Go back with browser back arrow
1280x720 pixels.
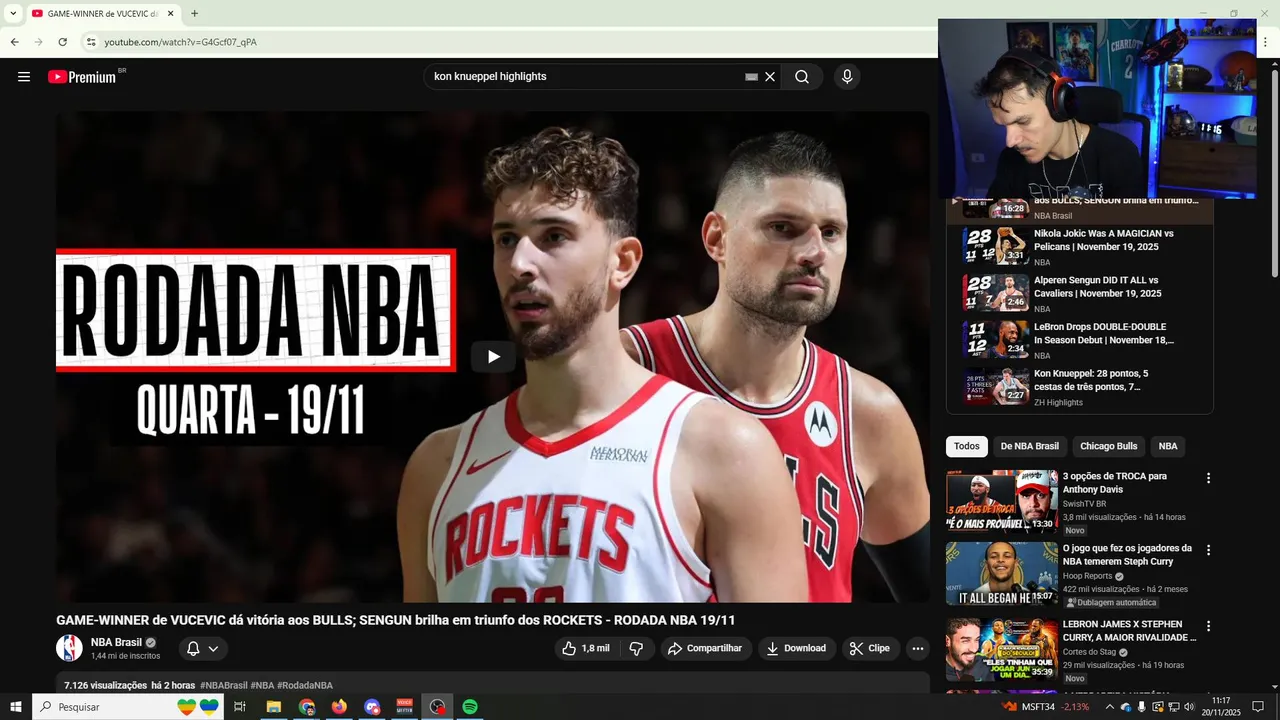pyautogui.click(x=14, y=42)
